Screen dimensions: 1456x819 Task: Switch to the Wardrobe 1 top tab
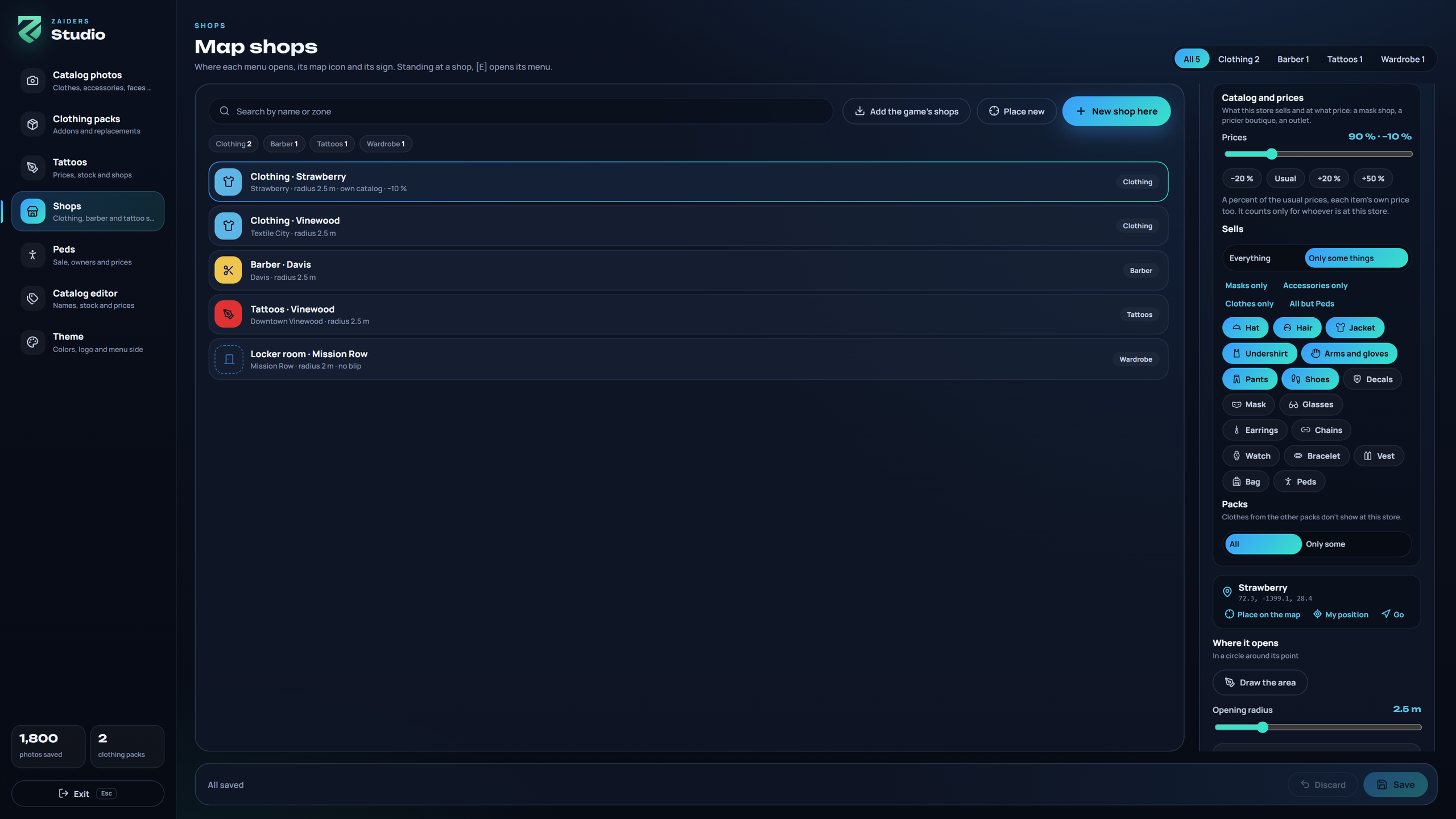(x=1403, y=59)
